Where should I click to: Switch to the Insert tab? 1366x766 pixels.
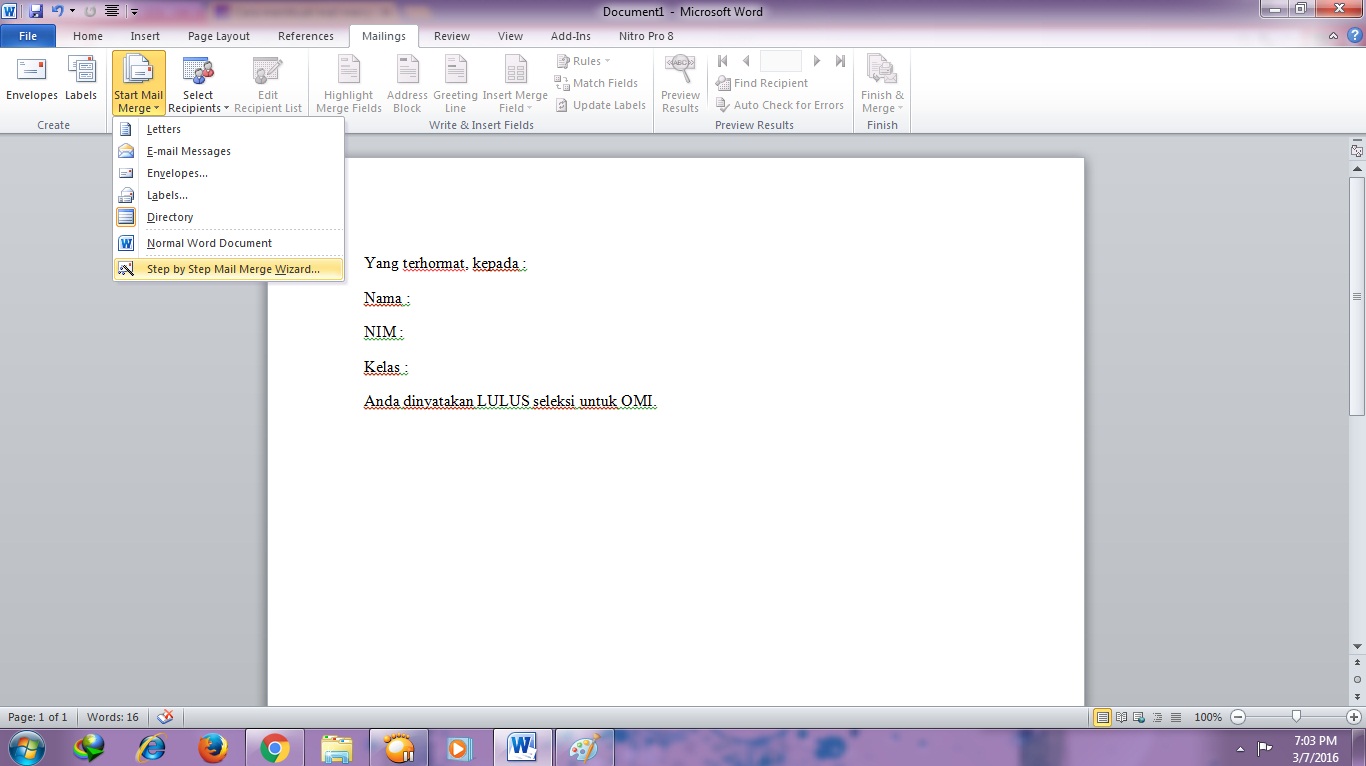click(145, 36)
